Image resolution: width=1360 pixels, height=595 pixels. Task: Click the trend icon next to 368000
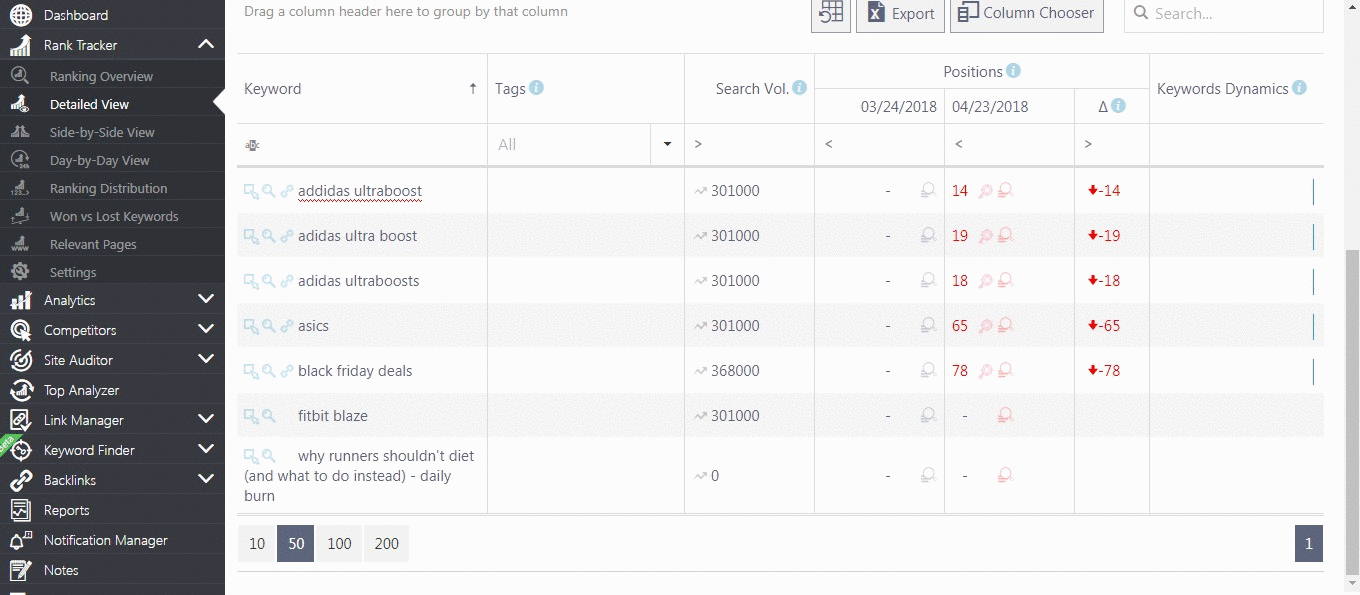tap(701, 371)
